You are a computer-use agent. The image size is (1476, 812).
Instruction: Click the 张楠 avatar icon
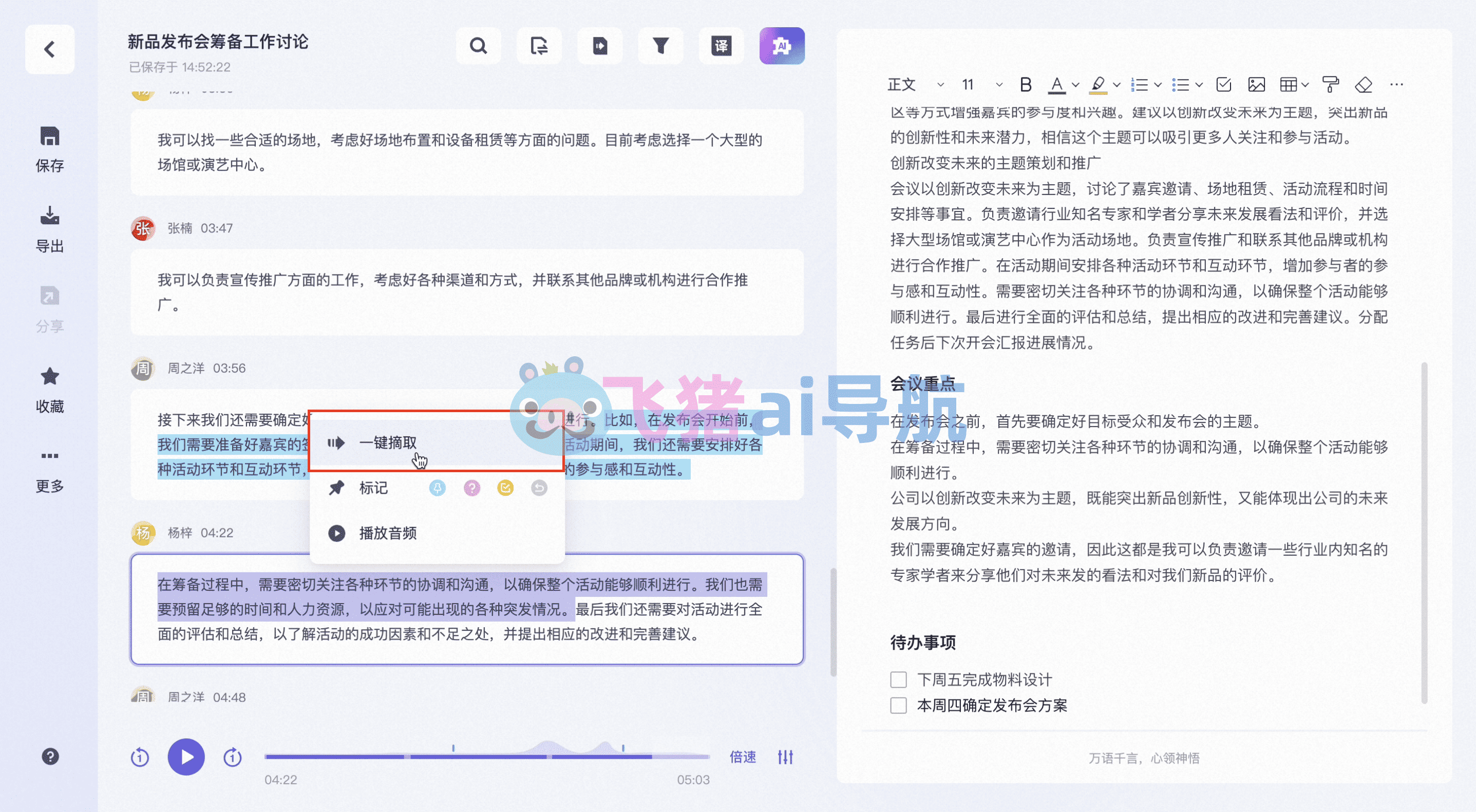[143, 228]
